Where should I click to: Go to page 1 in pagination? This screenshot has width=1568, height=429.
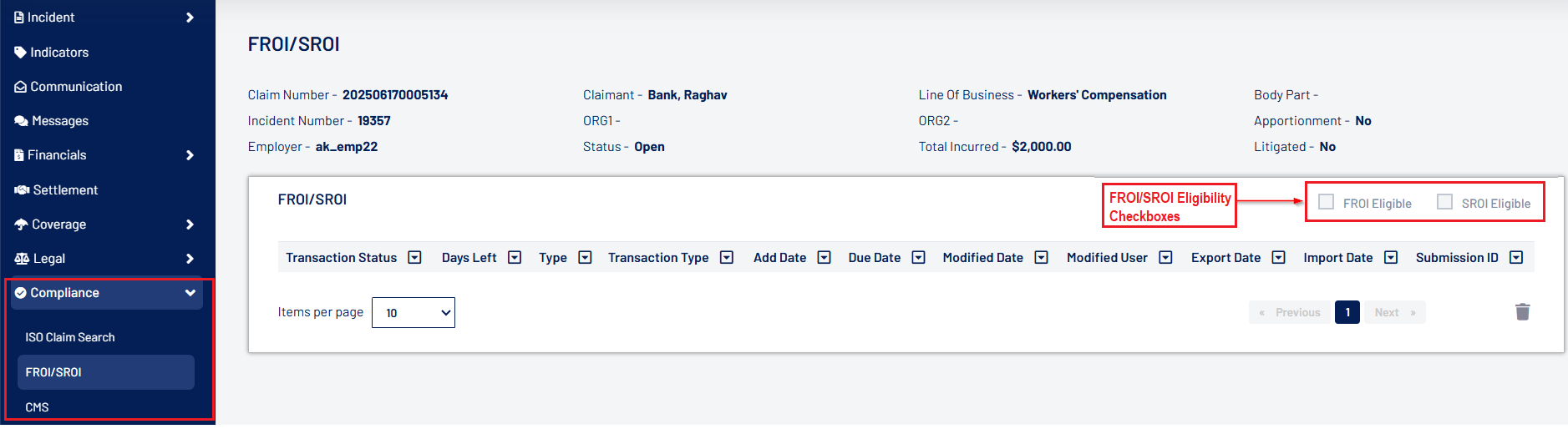coord(1347,313)
